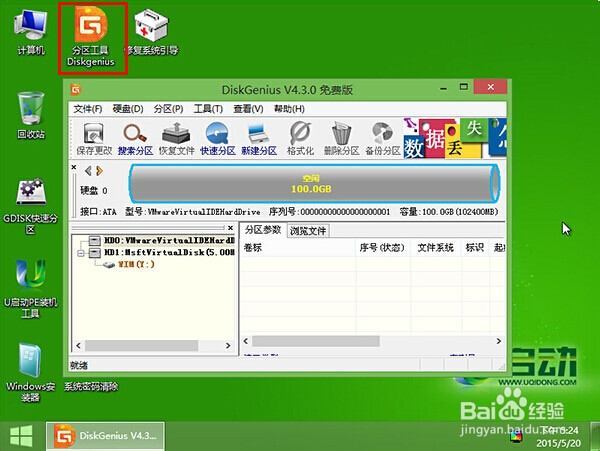Click the previous disk left arrow
This screenshot has width=600, height=451.
point(88,171)
